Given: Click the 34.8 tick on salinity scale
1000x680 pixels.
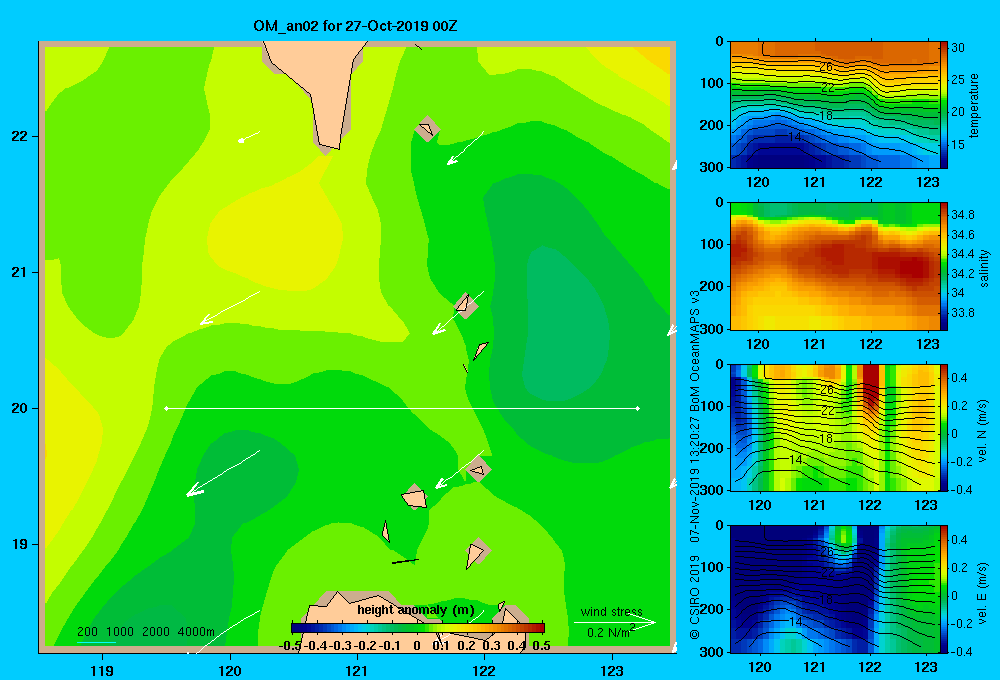Looking at the screenshot, I should 962,215.
